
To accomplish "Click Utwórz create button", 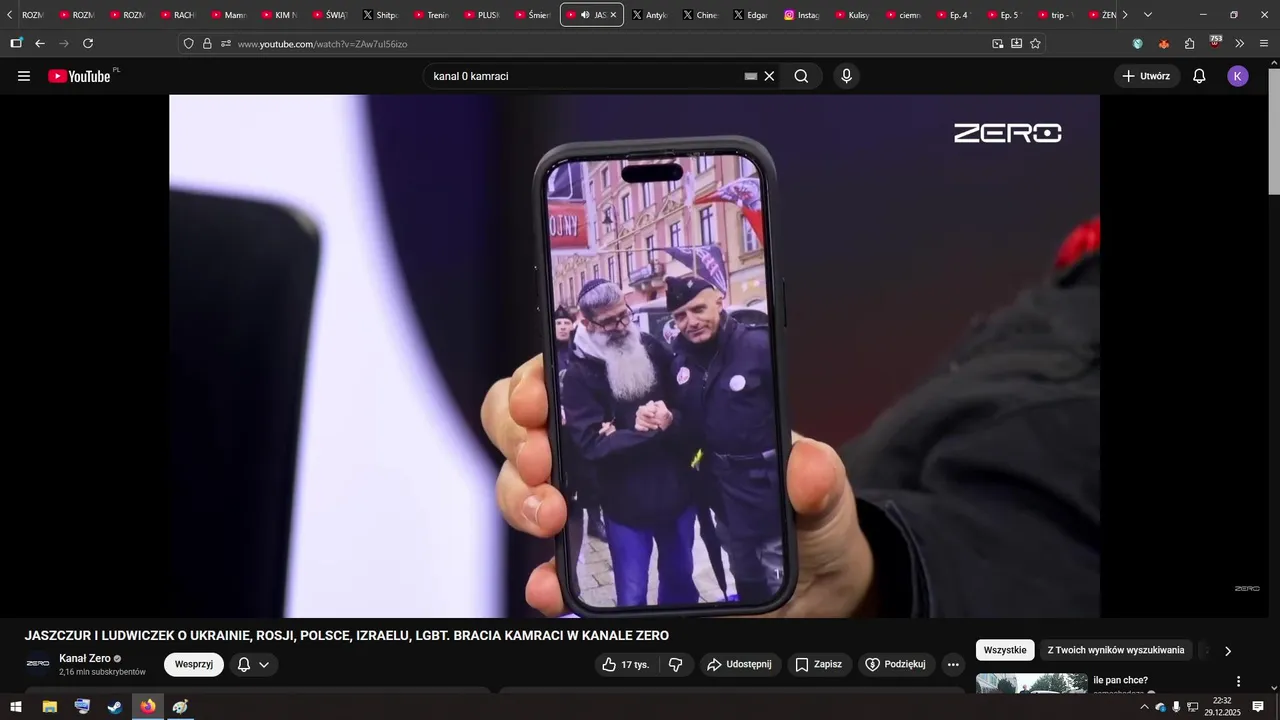I will [x=1147, y=76].
